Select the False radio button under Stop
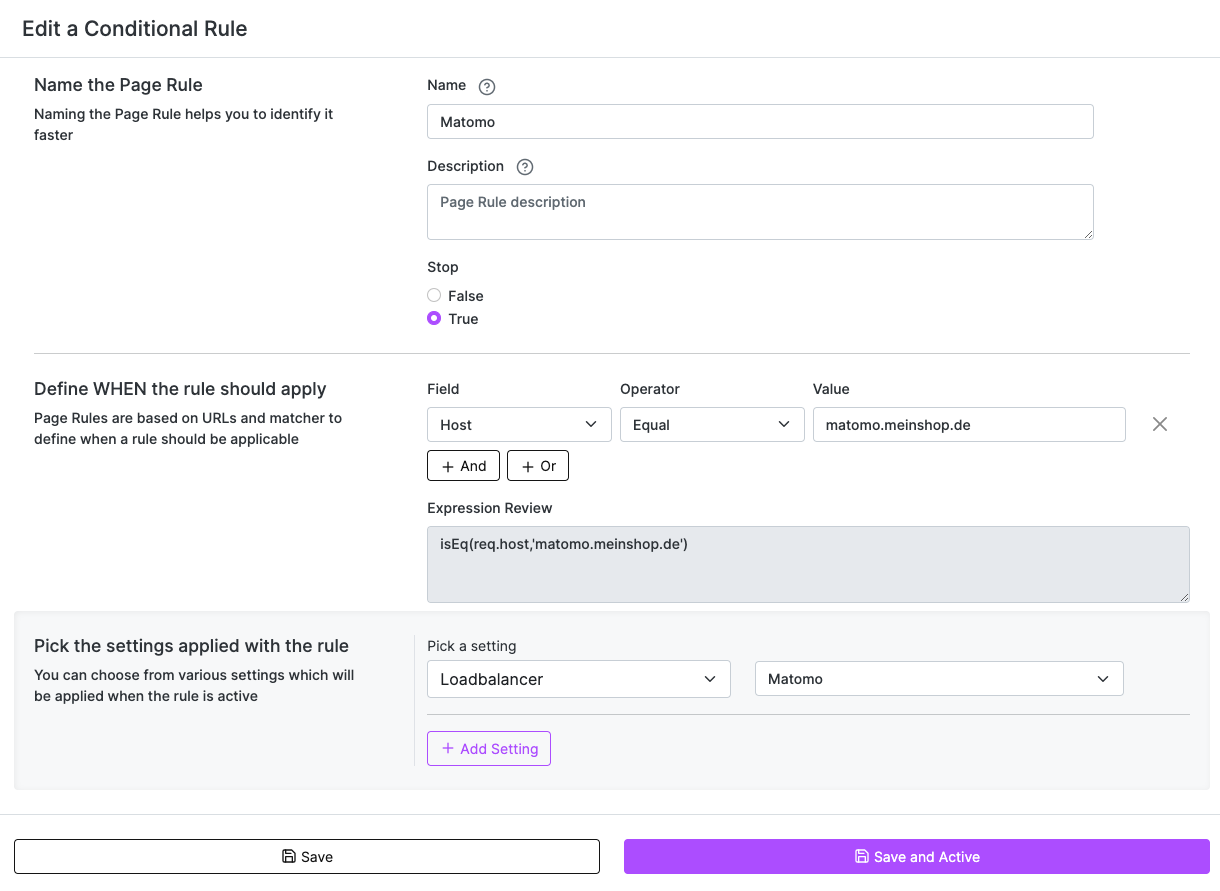The height and width of the screenshot is (891, 1220). pyautogui.click(x=434, y=296)
